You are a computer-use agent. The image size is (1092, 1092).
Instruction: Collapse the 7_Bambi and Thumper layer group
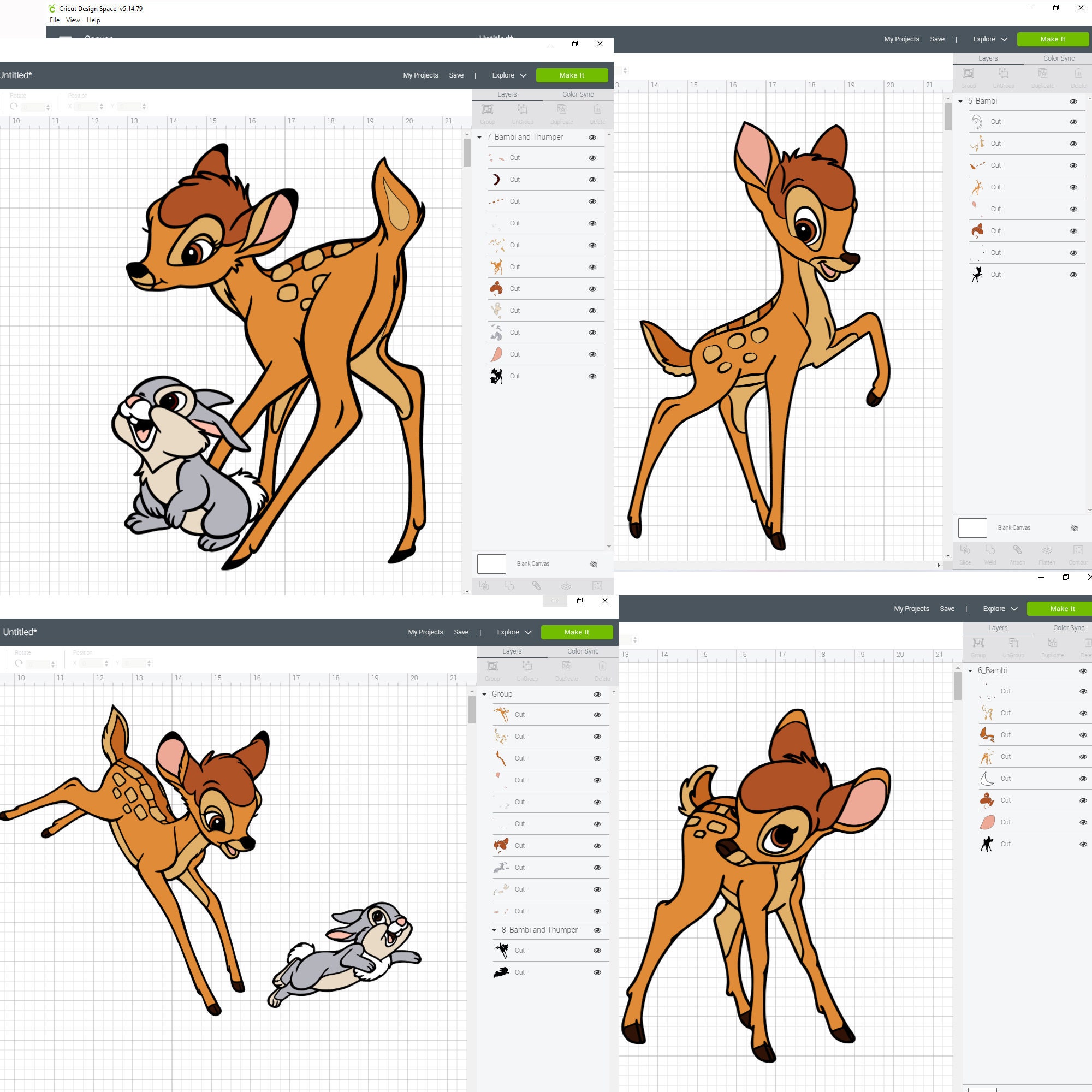pyautogui.click(x=479, y=138)
